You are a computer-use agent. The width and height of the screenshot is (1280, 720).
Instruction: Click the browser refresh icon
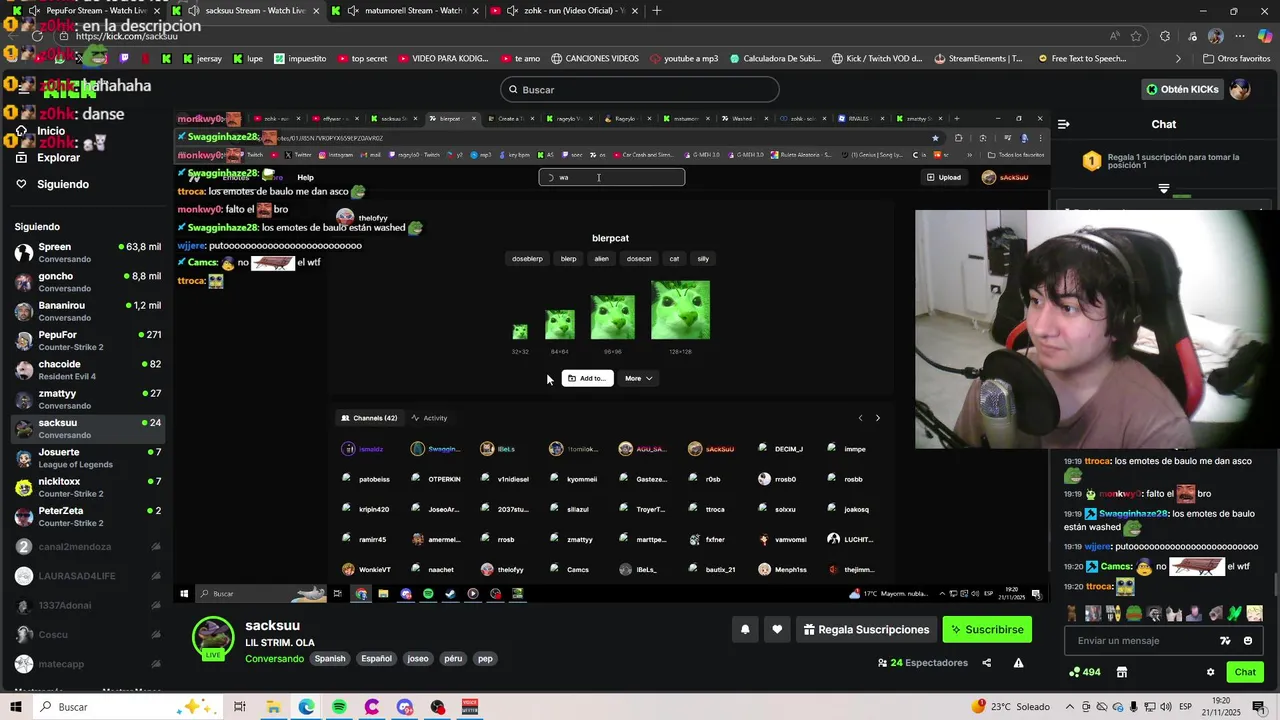pos(38,36)
